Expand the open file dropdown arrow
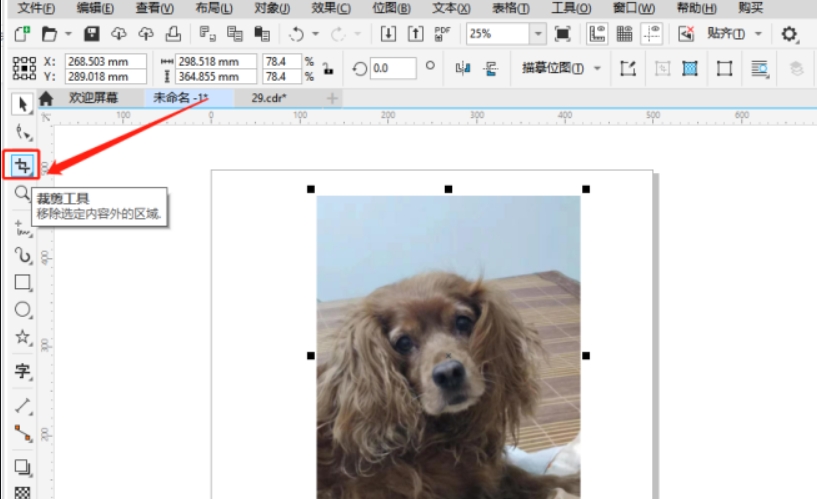 coord(68,34)
